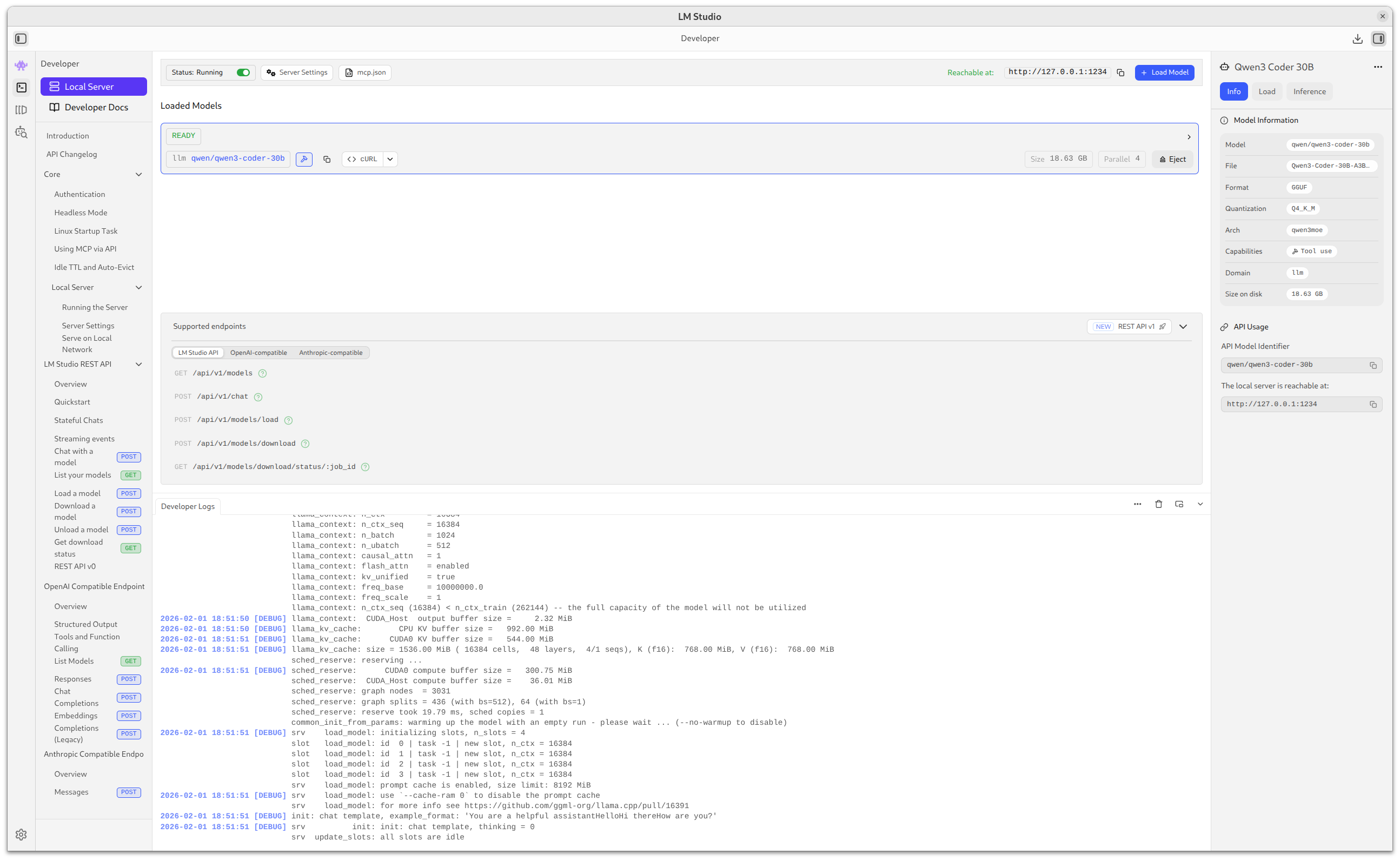
Task: Toggle the left sidebar panel button
Action: pyautogui.click(x=21, y=39)
